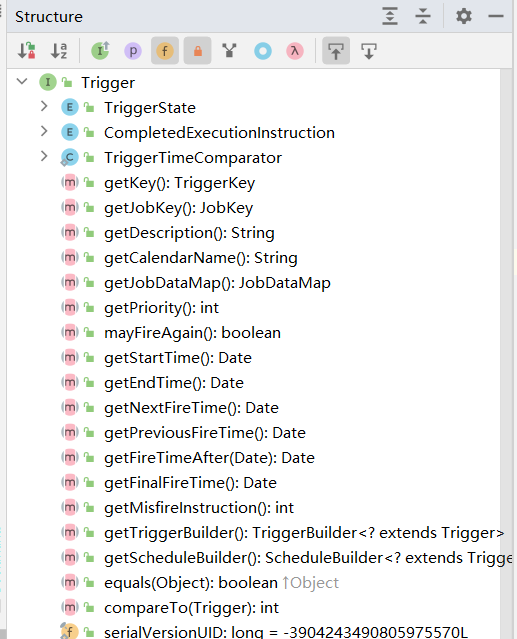Click Expand All icon in header
The image size is (517, 639).
point(390,16)
